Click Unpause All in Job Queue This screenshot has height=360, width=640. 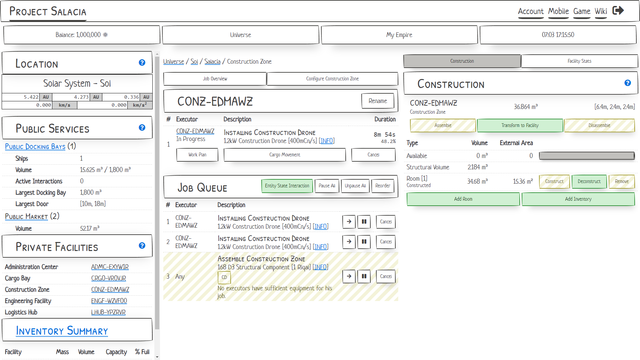[355, 186]
